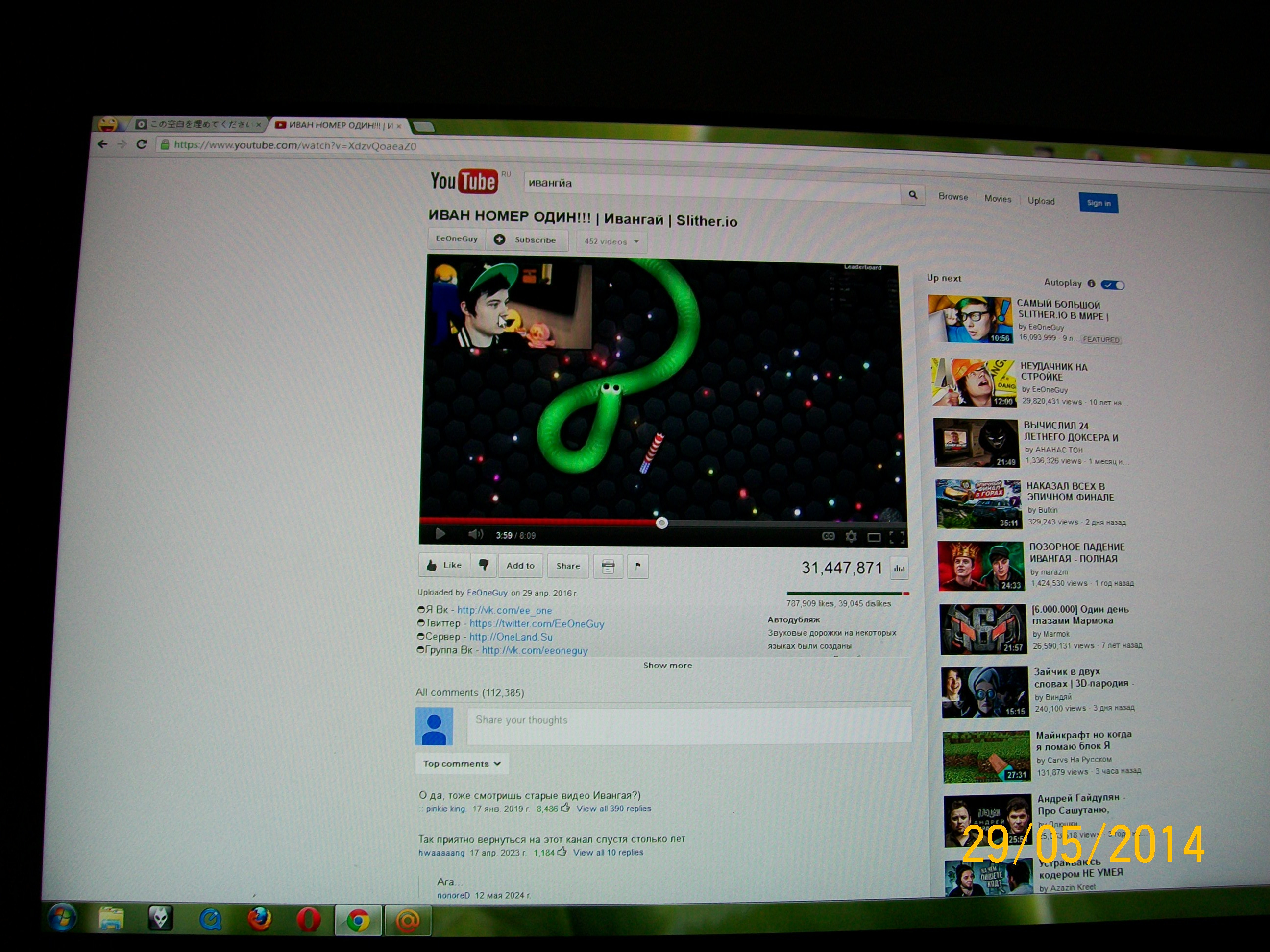Expand the description with Show more

[667, 666]
